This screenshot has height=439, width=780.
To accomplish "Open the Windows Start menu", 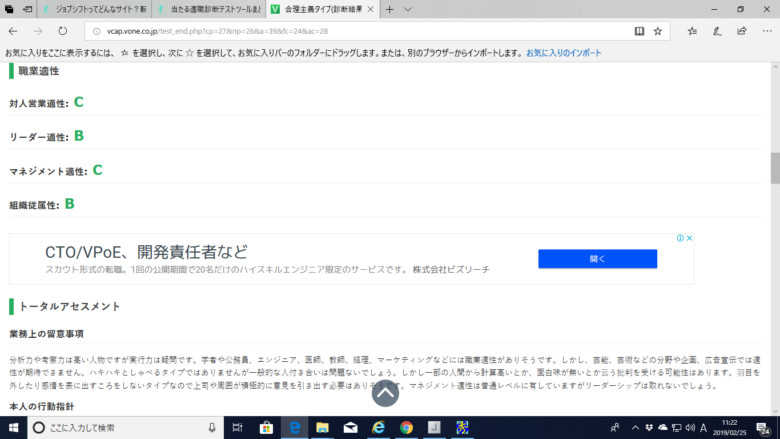I will [x=13, y=428].
